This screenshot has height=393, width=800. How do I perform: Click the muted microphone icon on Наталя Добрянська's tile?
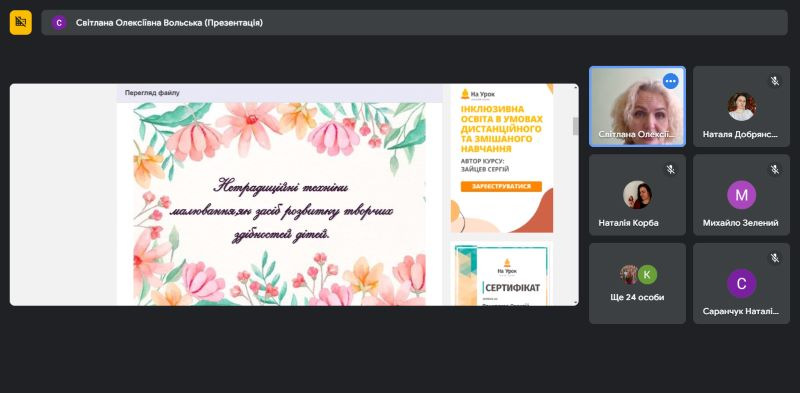[774, 81]
